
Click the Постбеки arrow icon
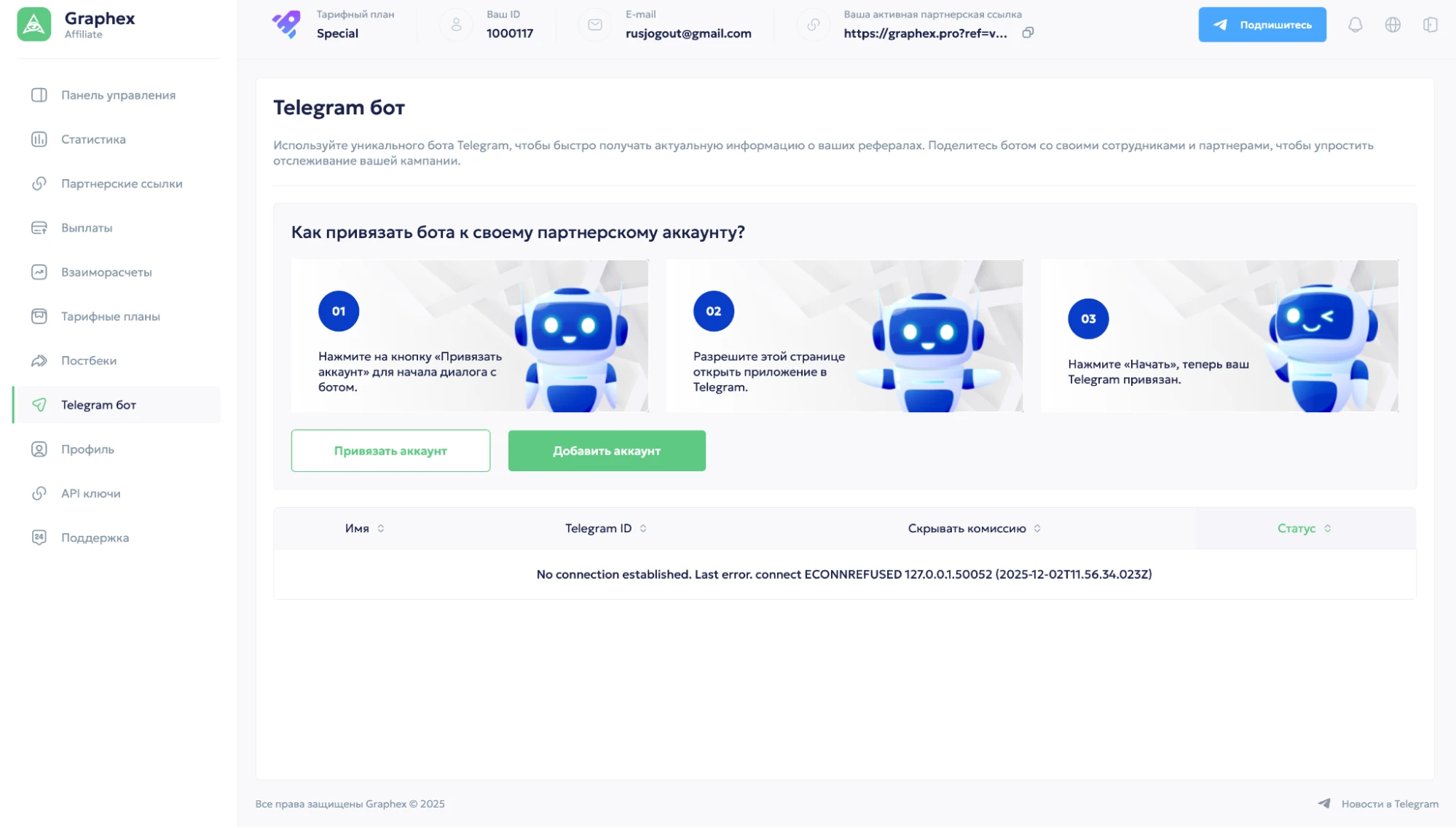pos(39,361)
